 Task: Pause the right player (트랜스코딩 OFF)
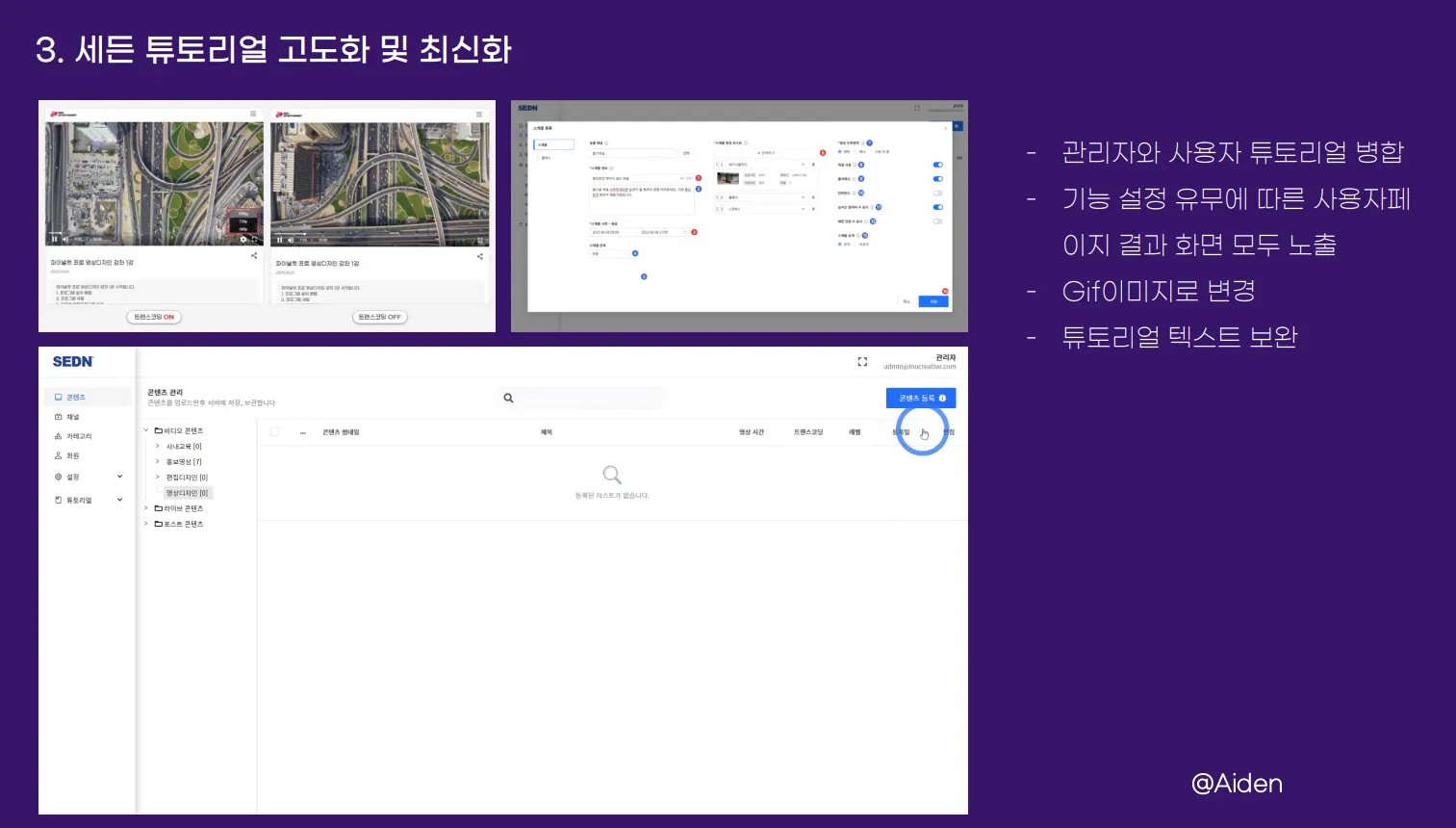(279, 240)
